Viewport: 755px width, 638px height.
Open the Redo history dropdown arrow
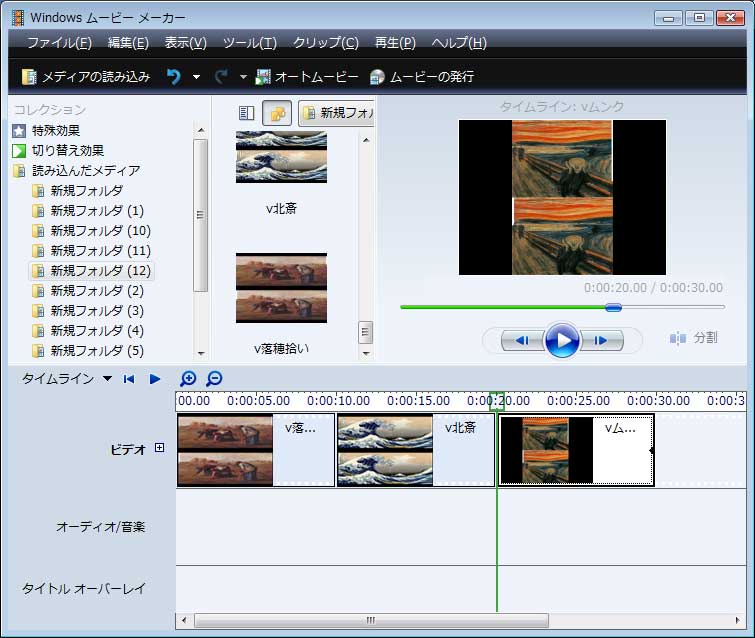(243, 77)
